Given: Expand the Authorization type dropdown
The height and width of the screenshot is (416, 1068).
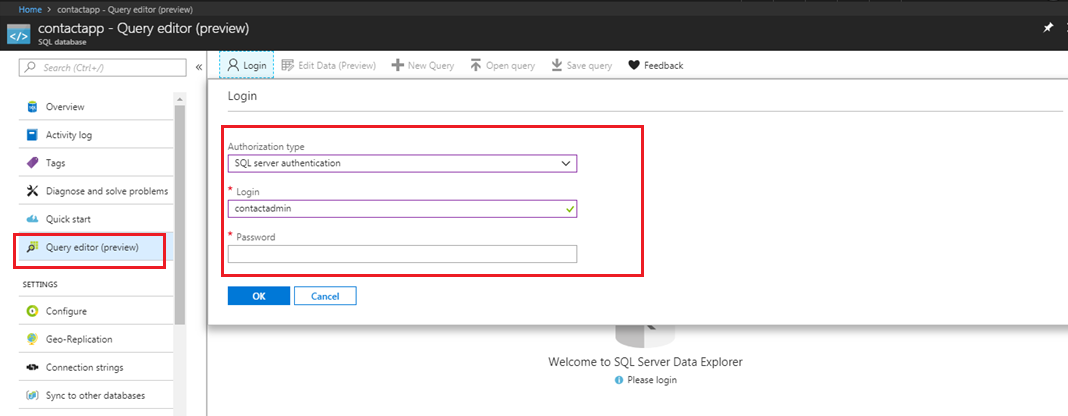Looking at the screenshot, I should [402, 163].
